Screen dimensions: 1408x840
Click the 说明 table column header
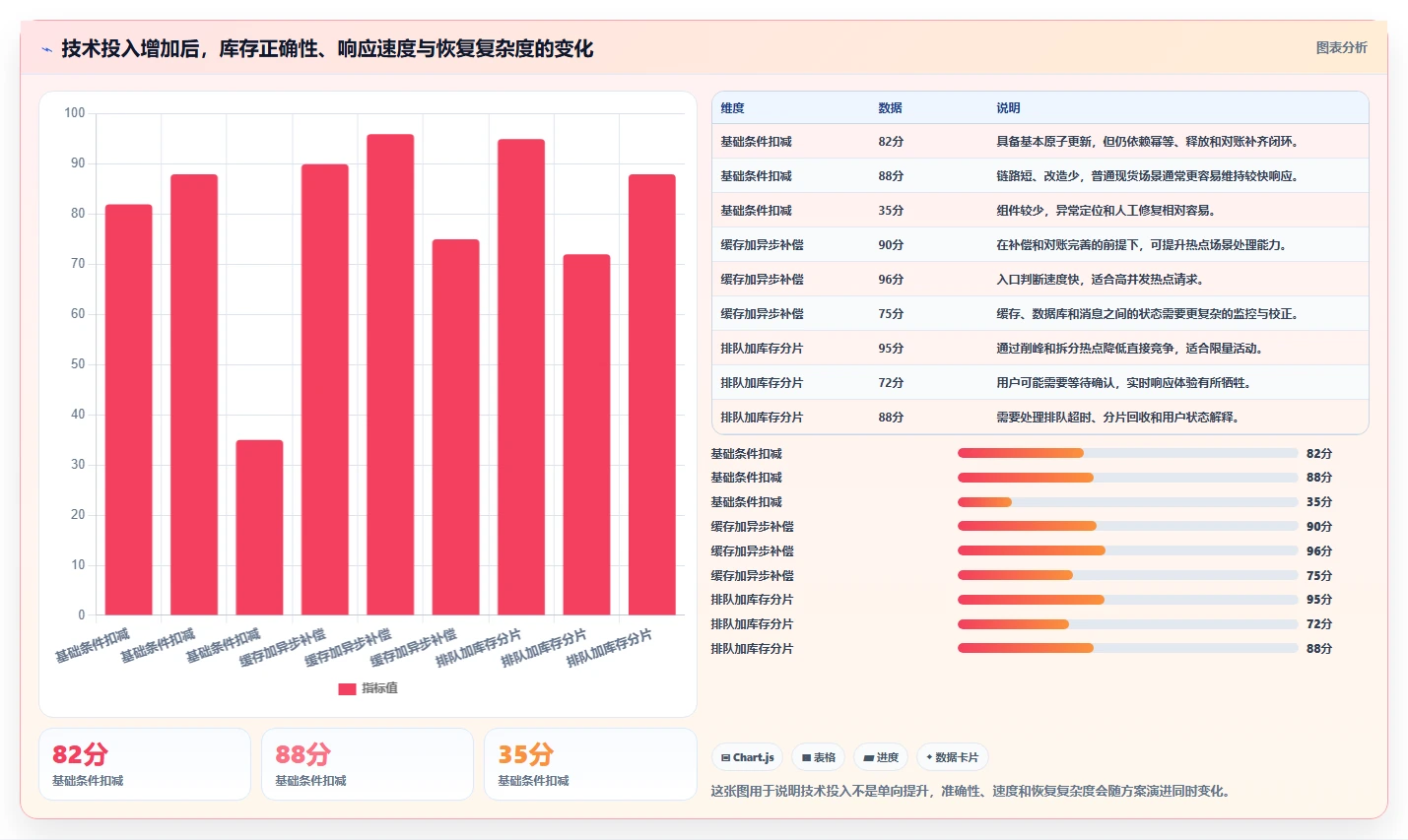click(1008, 108)
